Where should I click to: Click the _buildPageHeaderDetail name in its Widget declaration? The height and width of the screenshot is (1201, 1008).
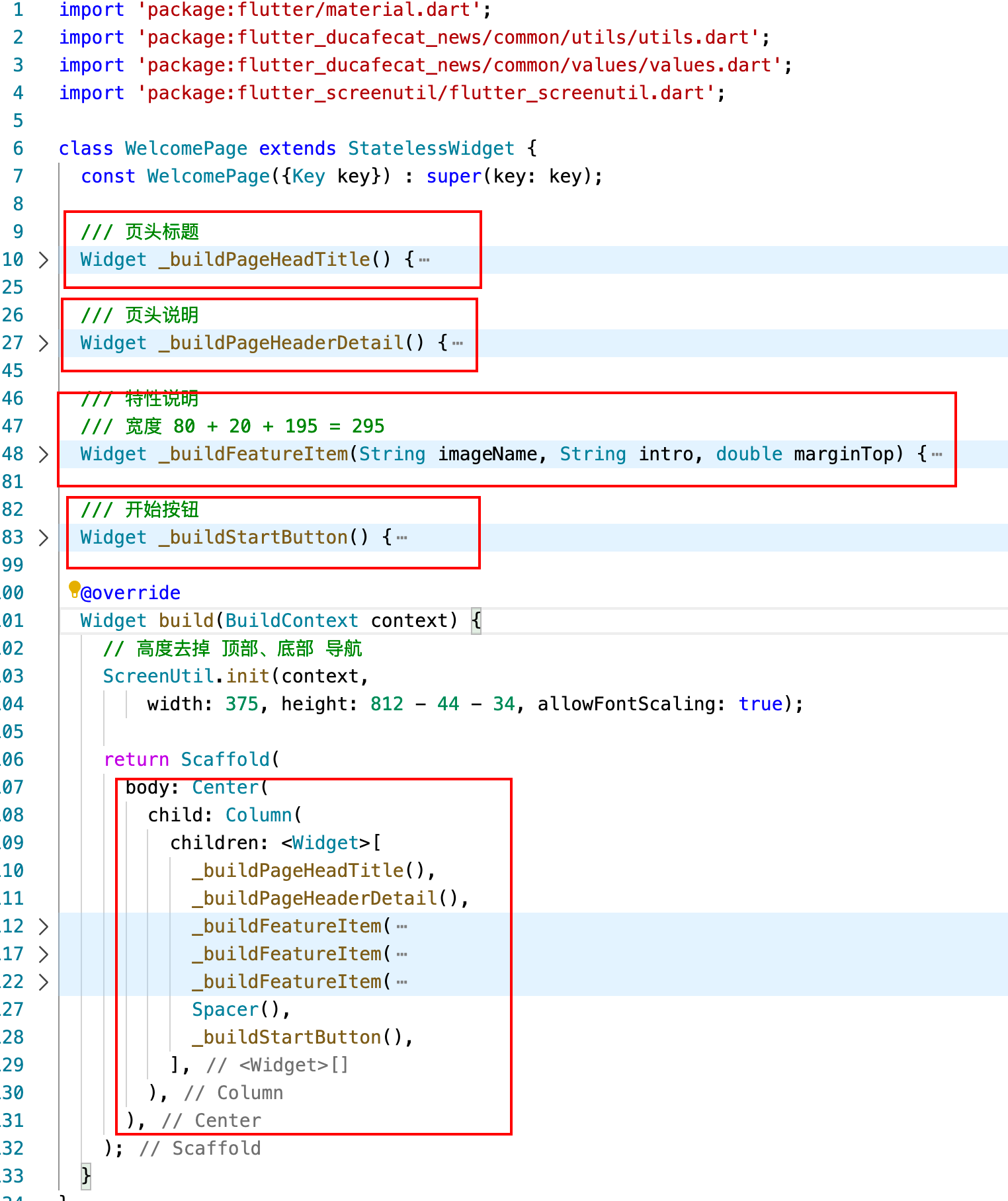coord(281,343)
